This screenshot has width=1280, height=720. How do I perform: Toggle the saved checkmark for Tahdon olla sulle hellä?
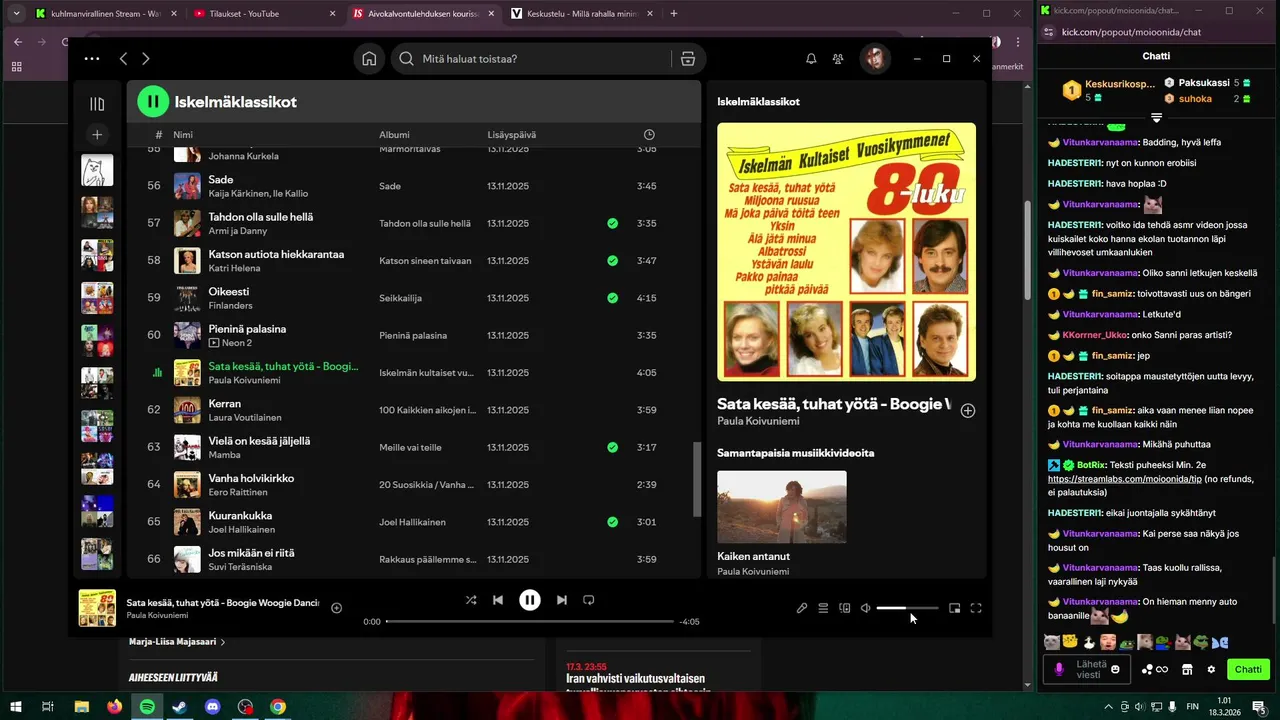(612, 223)
